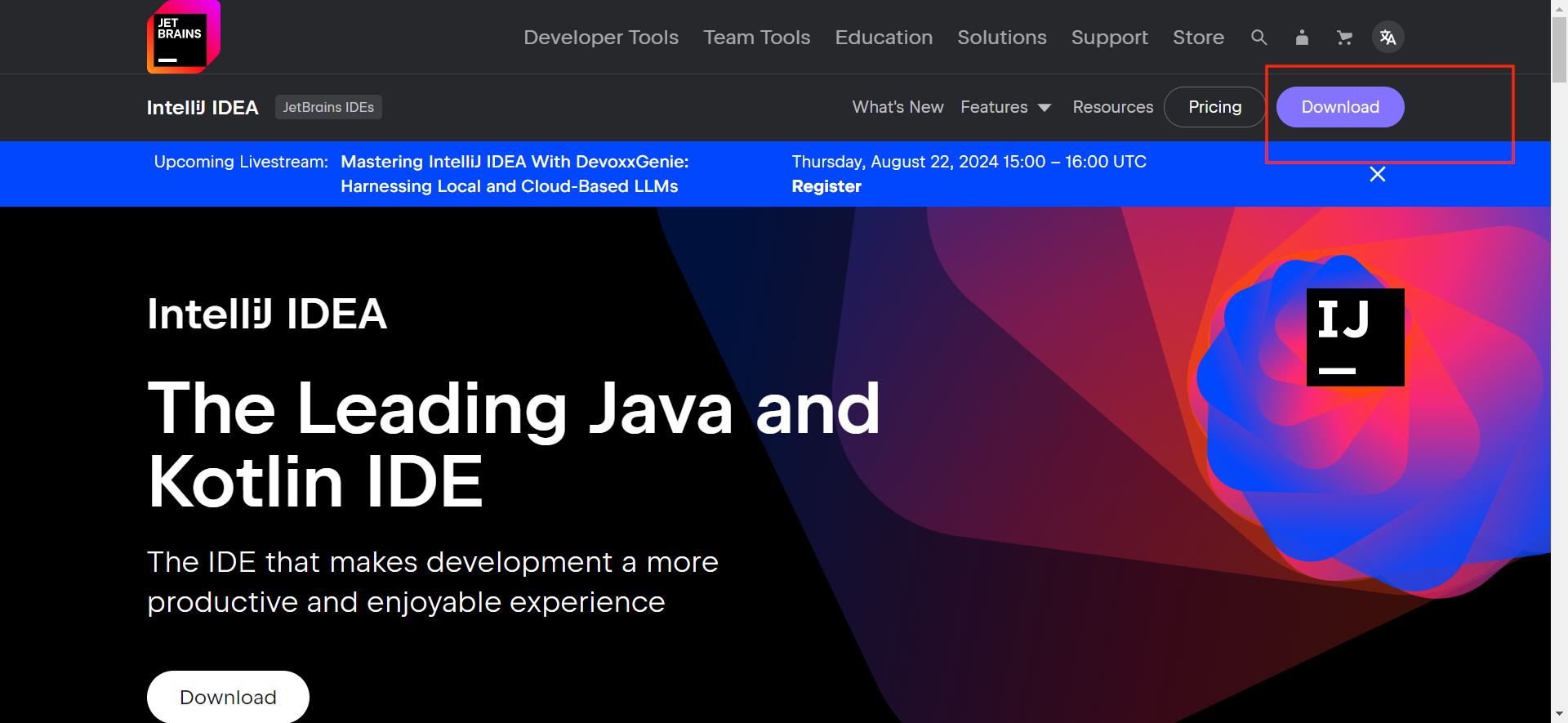Image resolution: width=1568 pixels, height=723 pixels.
Task: Open the Solutions menu
Action: tap(1002, 38)
